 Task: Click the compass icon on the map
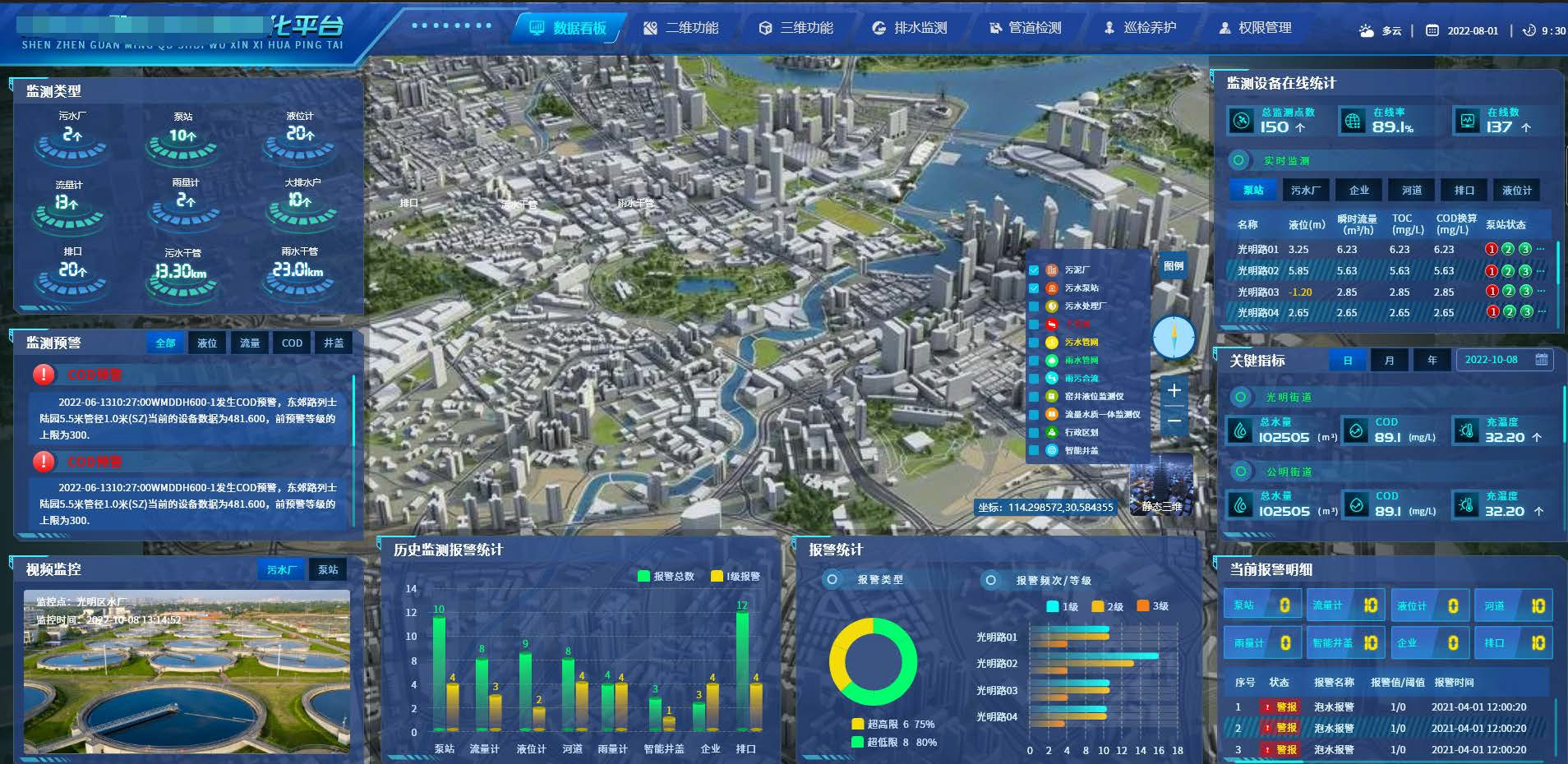pos(1173,338)
